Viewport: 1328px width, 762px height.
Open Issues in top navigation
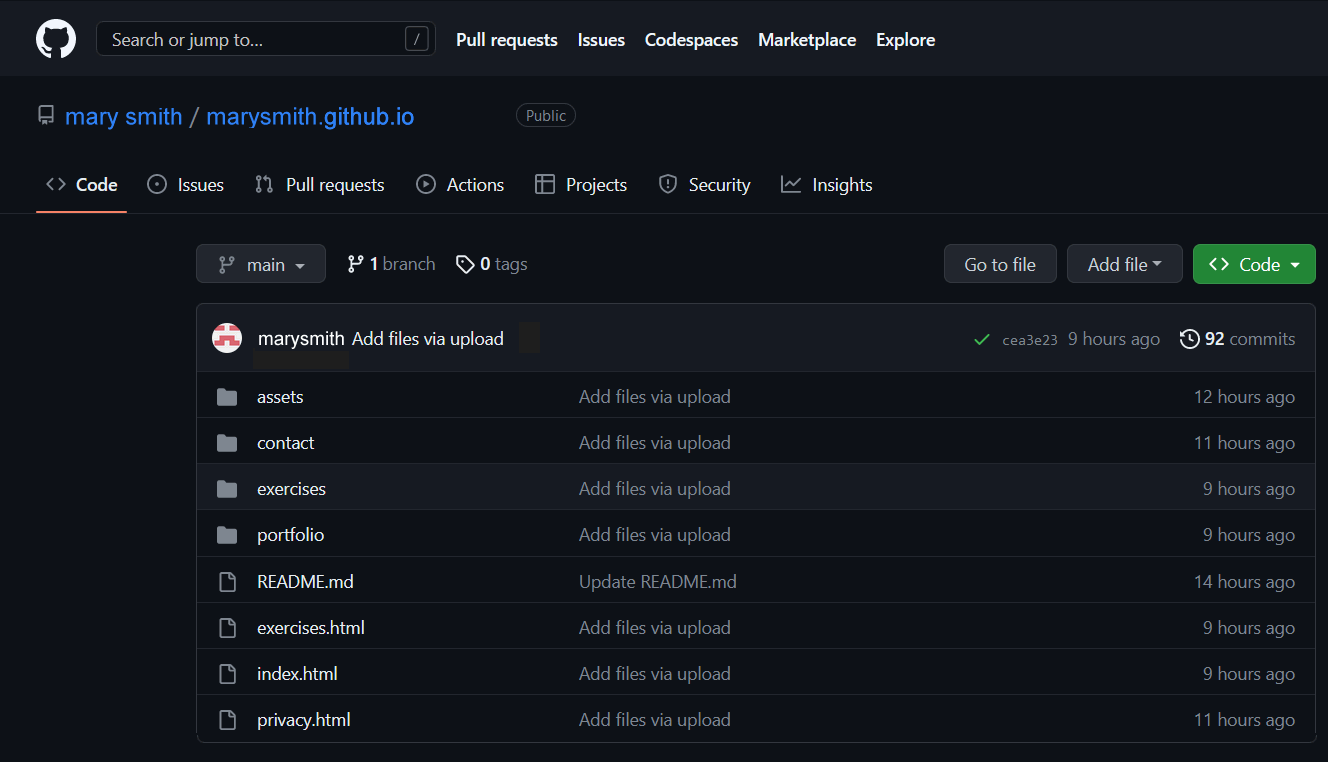point(601,40)
